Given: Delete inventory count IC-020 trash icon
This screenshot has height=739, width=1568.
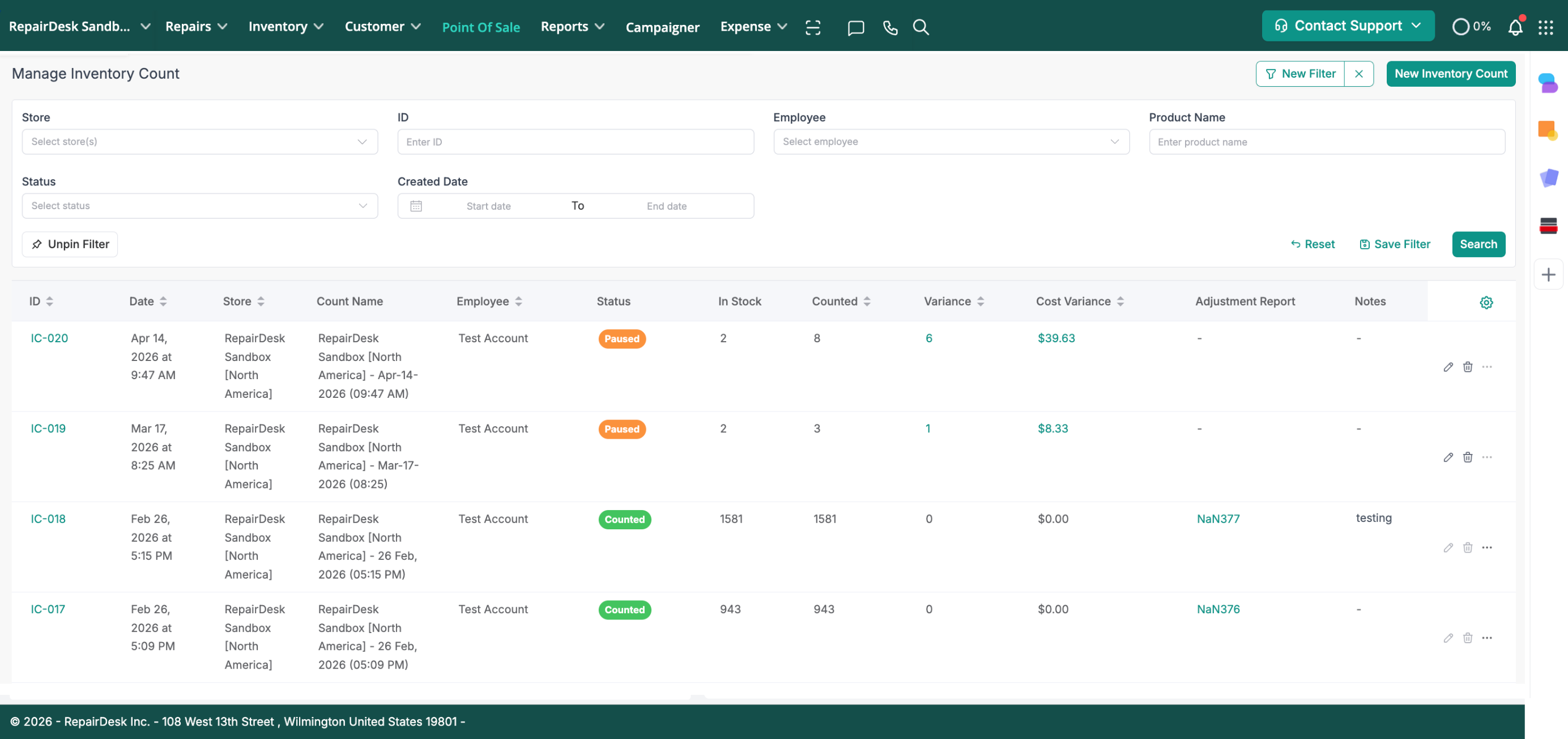Looking at the screenshot, I should click(1467, 367).
